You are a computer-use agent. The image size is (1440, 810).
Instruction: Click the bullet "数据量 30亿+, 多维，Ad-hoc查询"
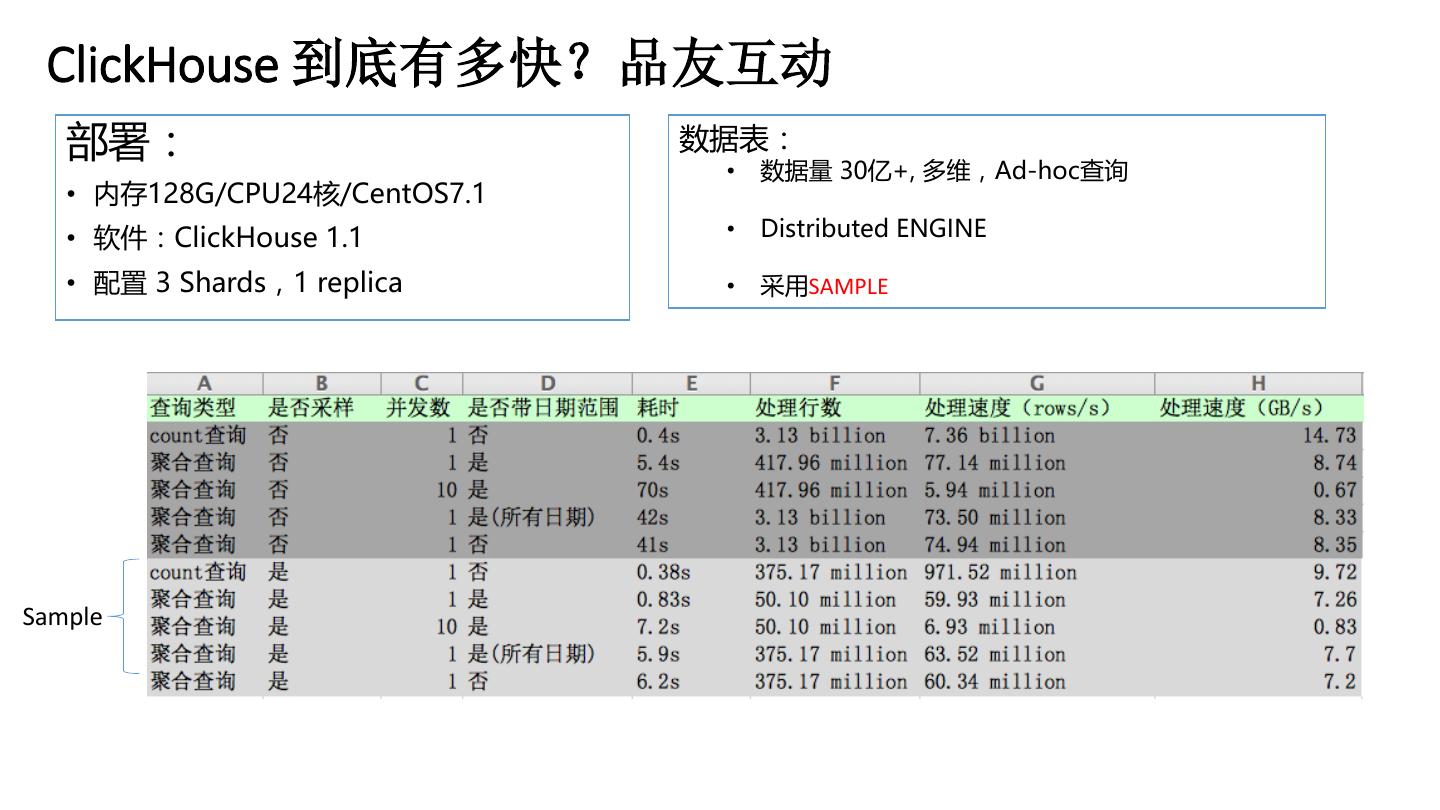tap(943, 171)
